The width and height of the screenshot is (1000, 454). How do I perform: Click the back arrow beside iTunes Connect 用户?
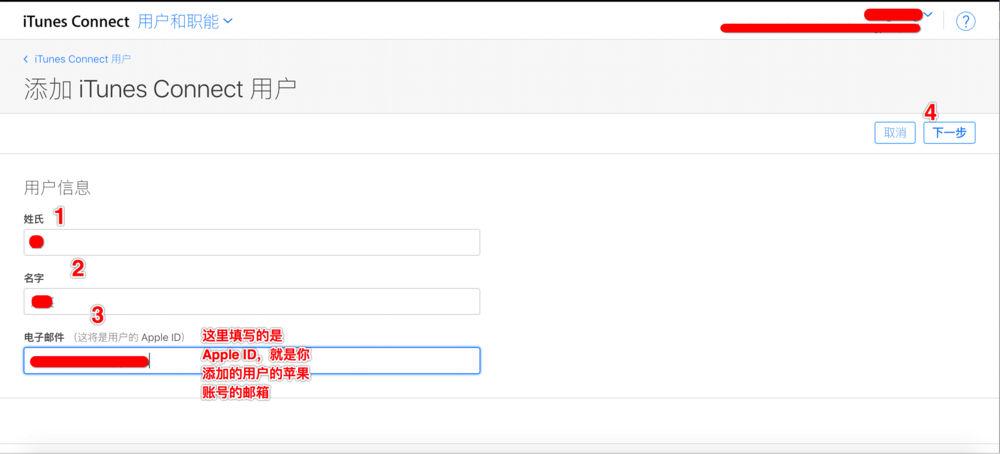26,60
